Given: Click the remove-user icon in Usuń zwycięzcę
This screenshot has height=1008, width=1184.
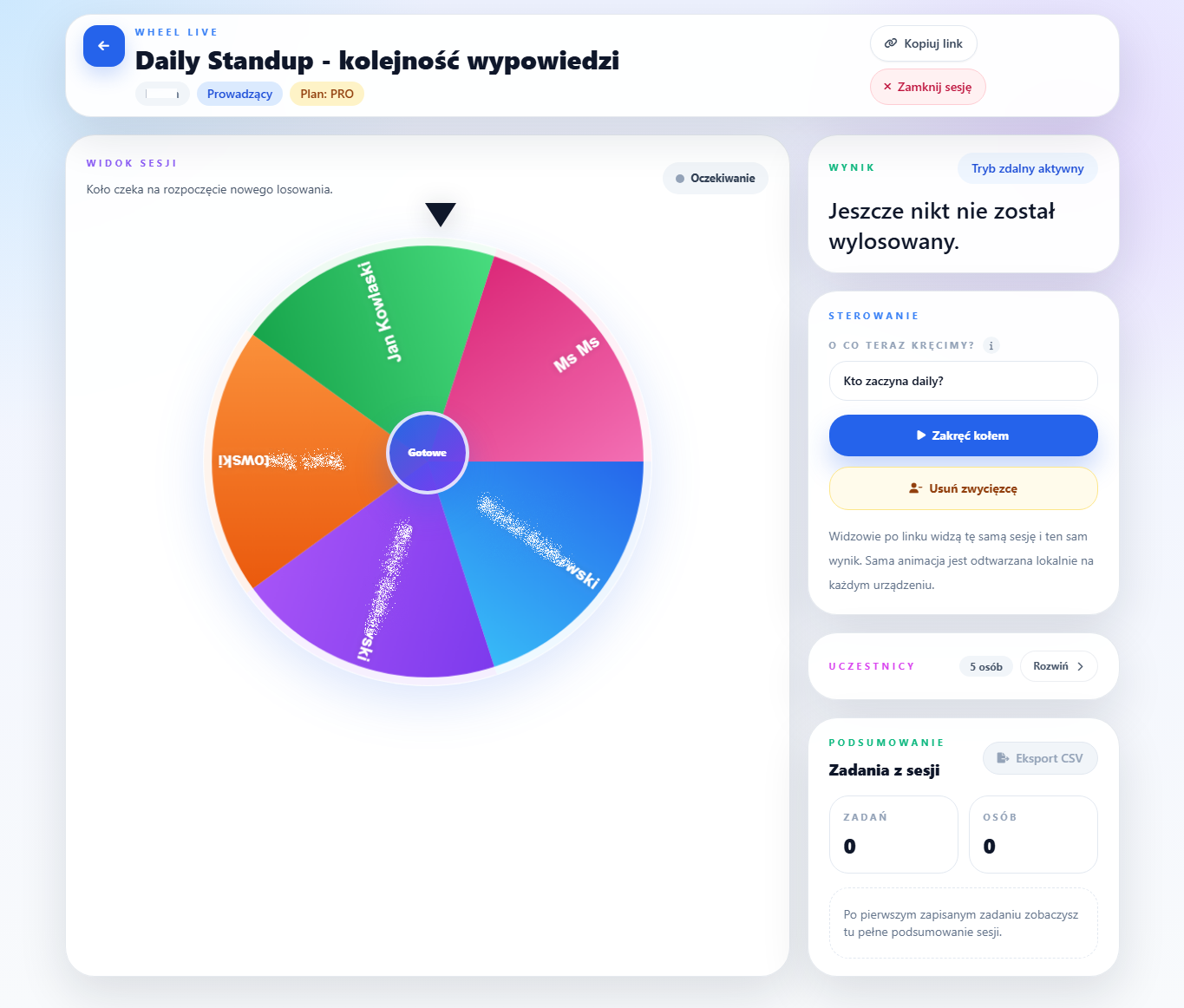Looking at the screenshot, I should click(915, 488).
